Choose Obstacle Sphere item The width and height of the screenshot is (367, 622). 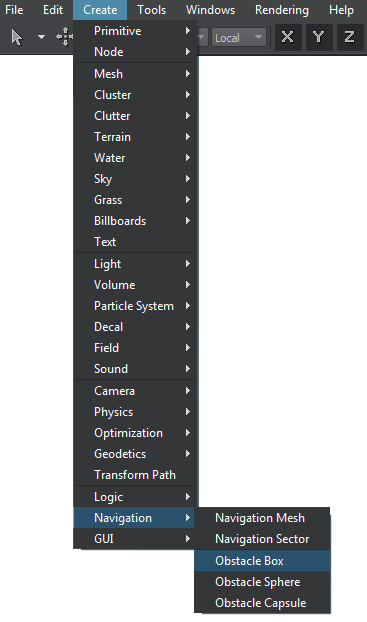[262, 582]
